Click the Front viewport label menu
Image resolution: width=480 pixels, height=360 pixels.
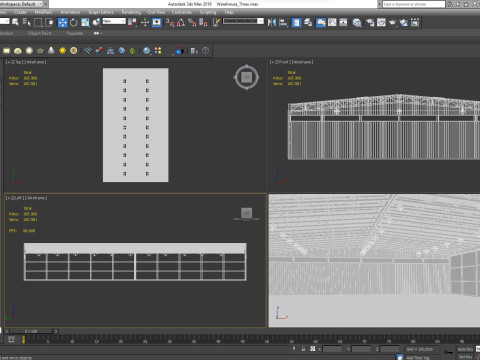click(x=292, y=62)
